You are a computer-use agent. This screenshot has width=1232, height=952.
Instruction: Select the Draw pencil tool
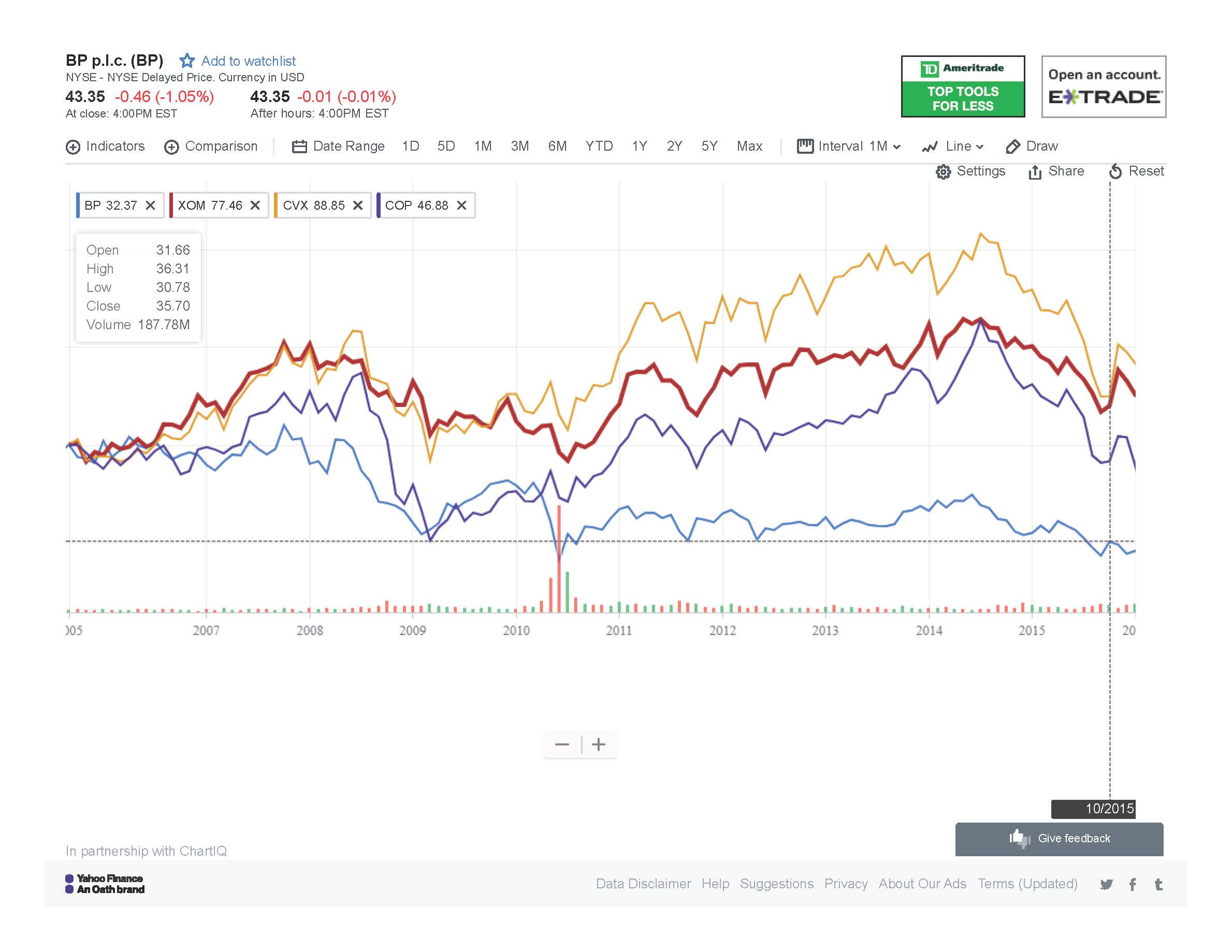(1012, 147)
